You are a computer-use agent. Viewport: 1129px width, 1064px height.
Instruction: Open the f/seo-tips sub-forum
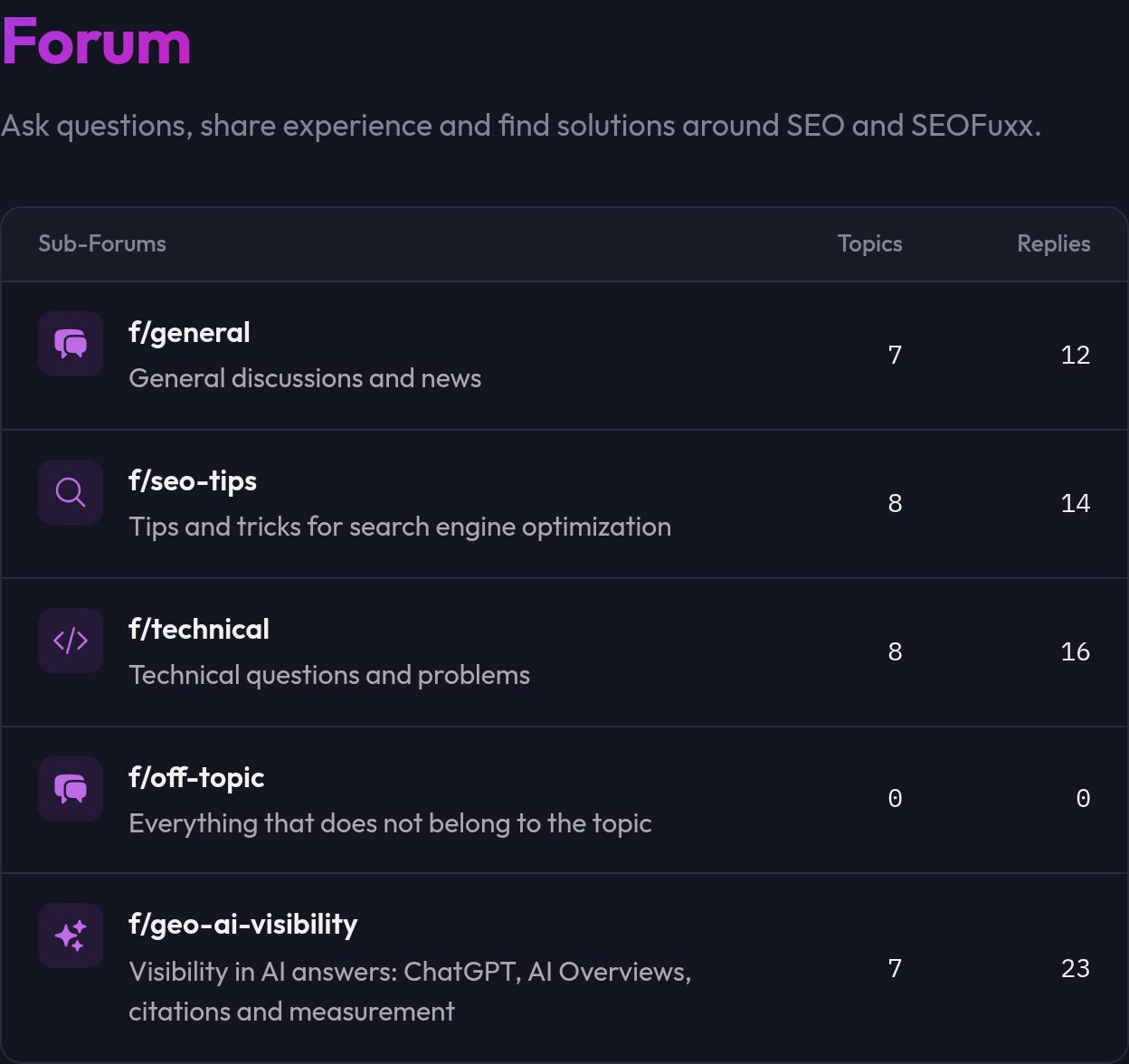(x=193, y=481)
